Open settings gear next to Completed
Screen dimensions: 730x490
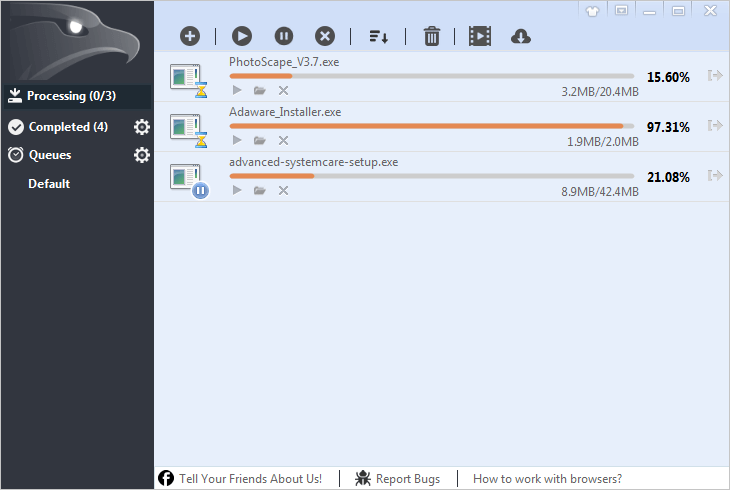click(142, 127)
